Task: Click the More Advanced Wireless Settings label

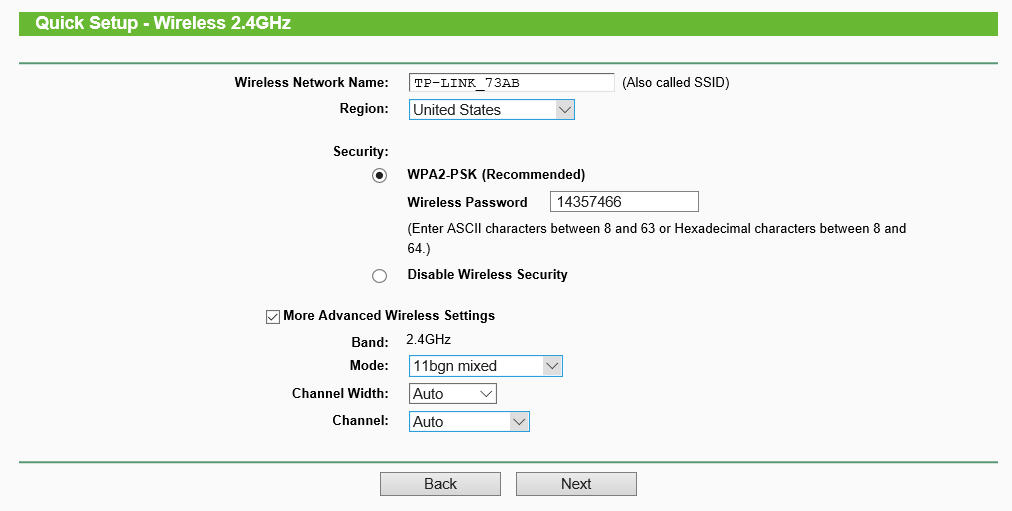Action: (x=389, y=316)
